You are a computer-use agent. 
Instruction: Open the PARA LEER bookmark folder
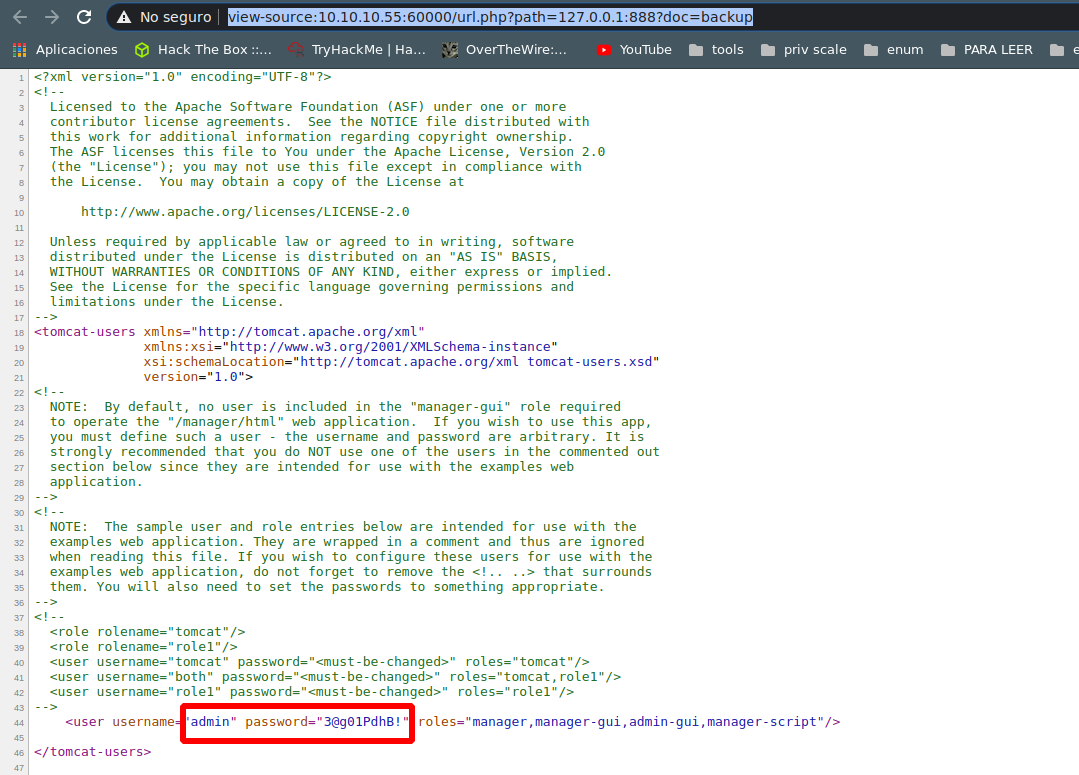coord(987,50)
